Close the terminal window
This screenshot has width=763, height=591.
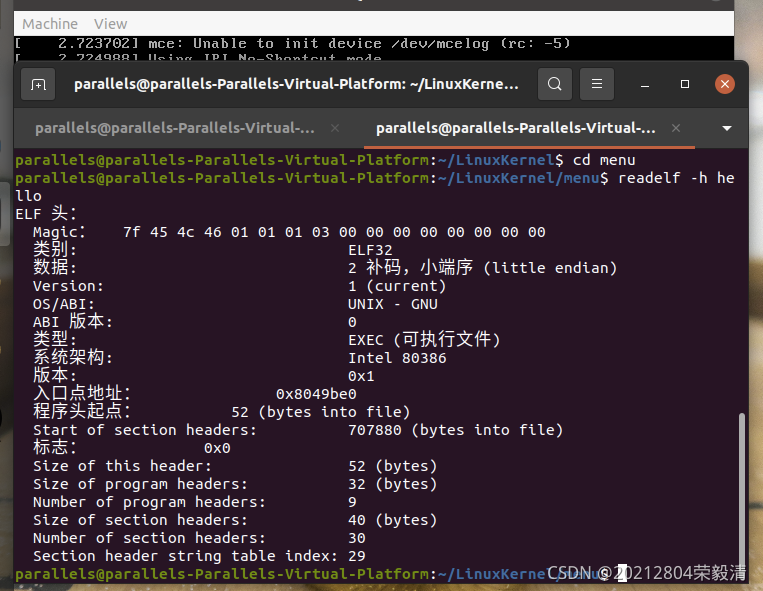pyautogui.click(x=725, y=85)
